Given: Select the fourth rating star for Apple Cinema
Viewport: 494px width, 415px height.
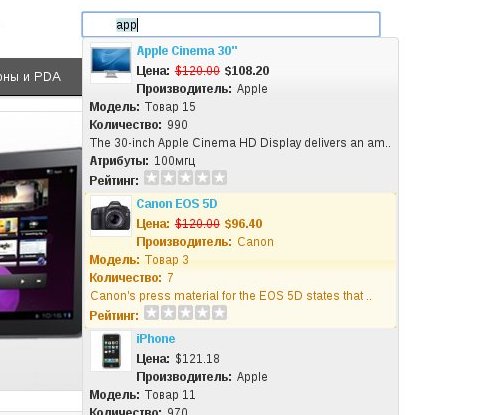Looking at the screenshot, I should 202,178.
